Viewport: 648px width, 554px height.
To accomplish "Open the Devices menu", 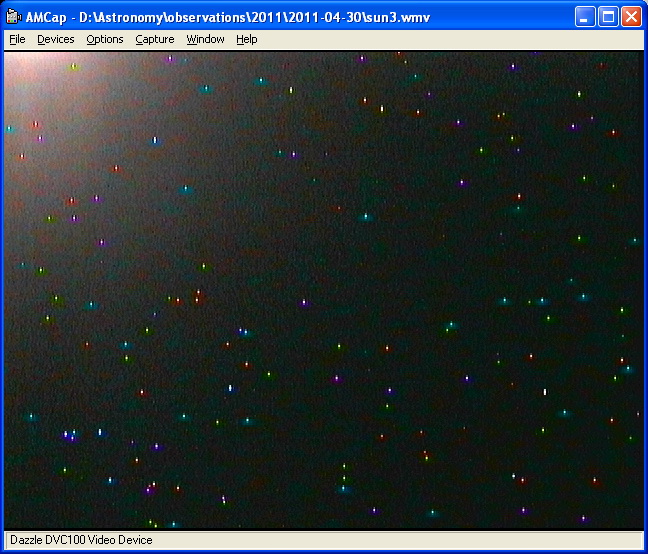I will [56, 39].
